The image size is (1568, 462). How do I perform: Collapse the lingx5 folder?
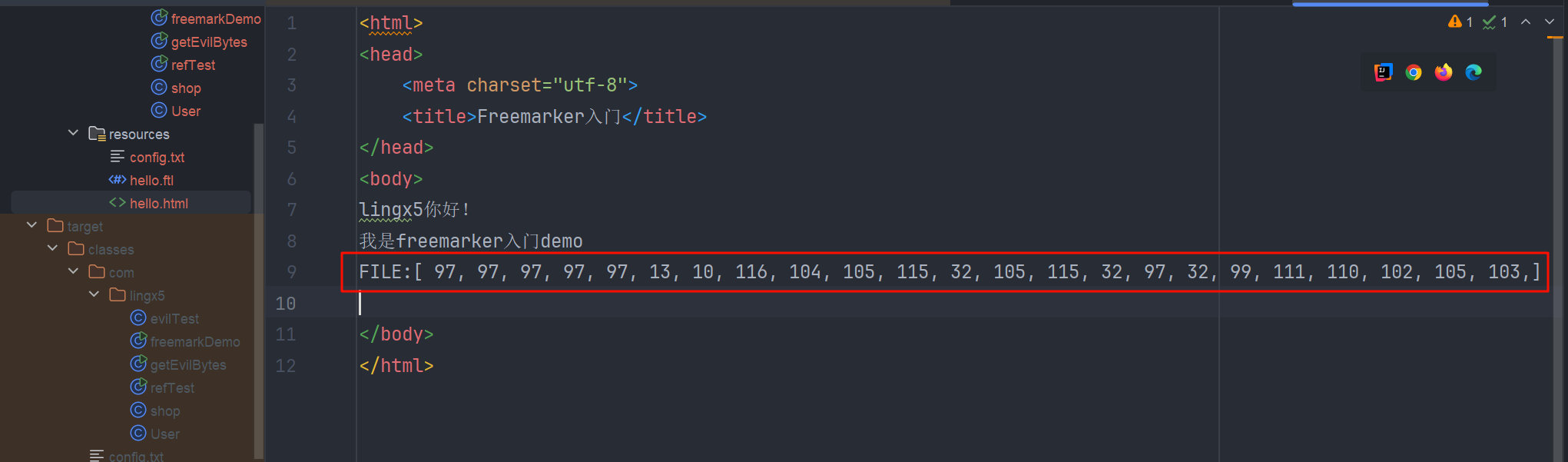coord(94,294)
